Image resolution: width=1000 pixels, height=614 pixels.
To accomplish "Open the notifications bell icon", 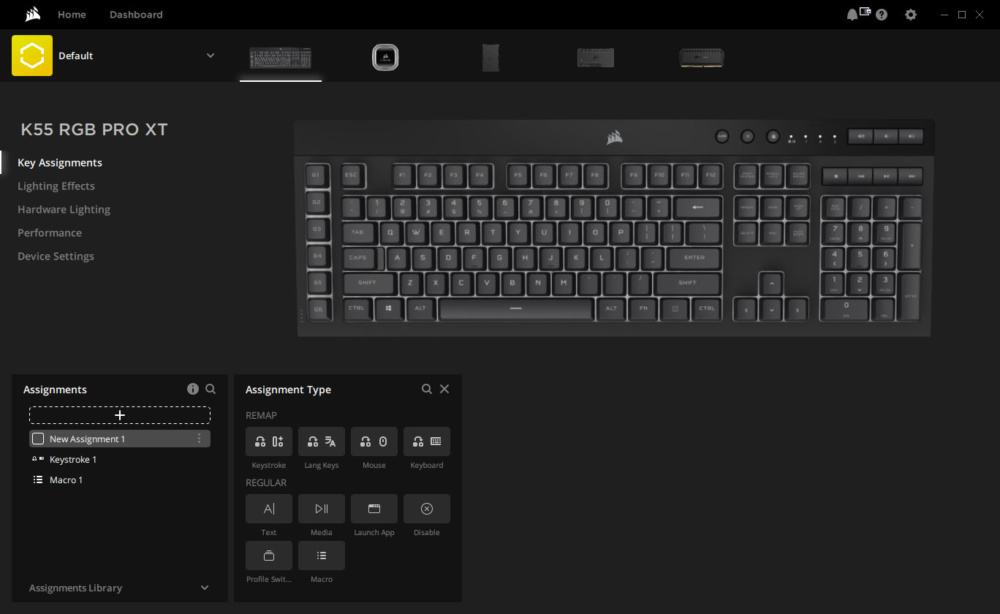I will [851, 15].
